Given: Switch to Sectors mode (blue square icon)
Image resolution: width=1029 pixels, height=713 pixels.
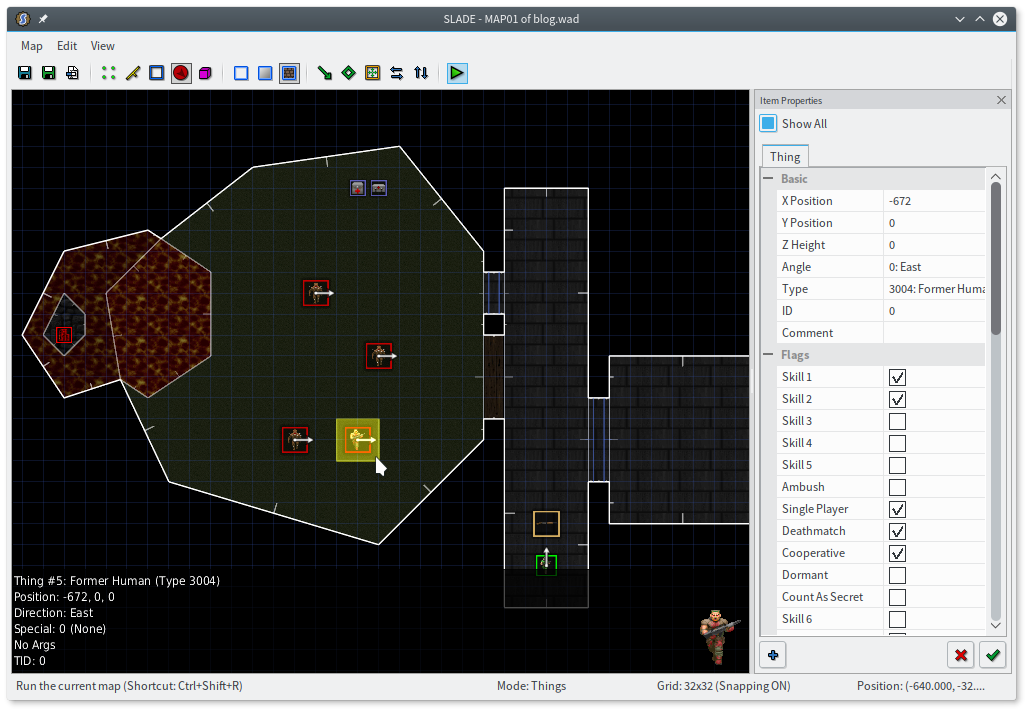Looking at the screenshot, I should click(x=156, y=73).
